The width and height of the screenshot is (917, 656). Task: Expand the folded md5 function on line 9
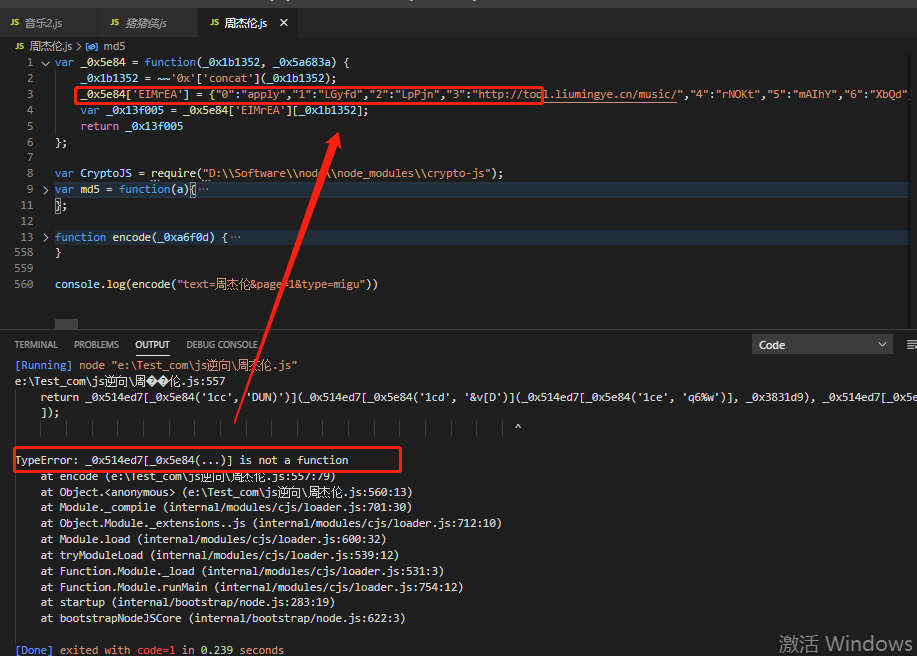click(46, 189)
